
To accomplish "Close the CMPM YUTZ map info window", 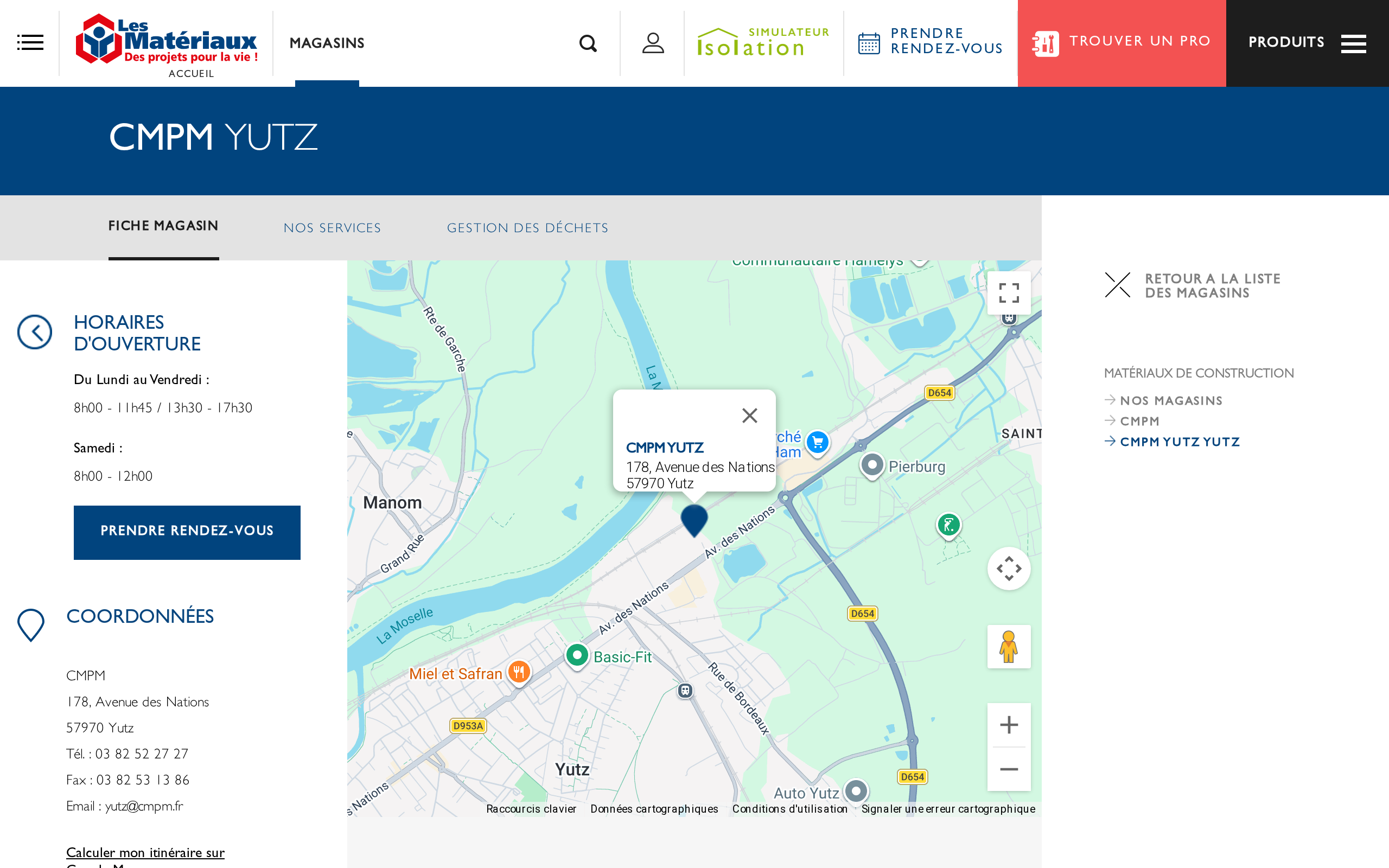I will 750,415.
